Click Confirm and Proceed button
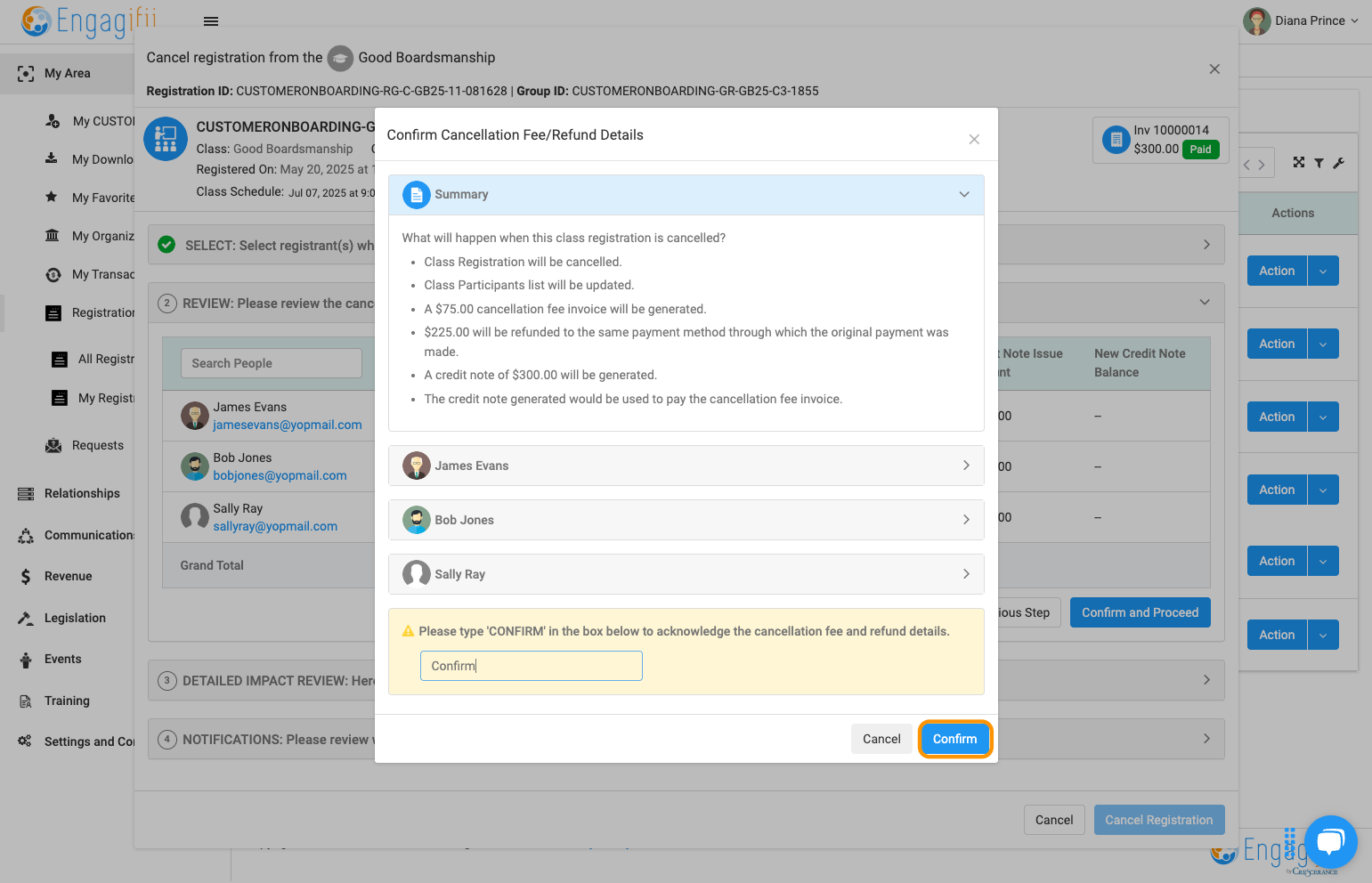Image resolution: width=1372 pixels, height=883 pixels. click(1141, 612)
